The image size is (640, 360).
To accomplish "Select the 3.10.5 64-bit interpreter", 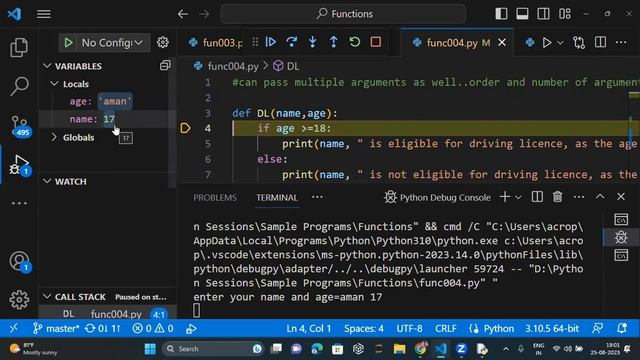I will point(552,329).
